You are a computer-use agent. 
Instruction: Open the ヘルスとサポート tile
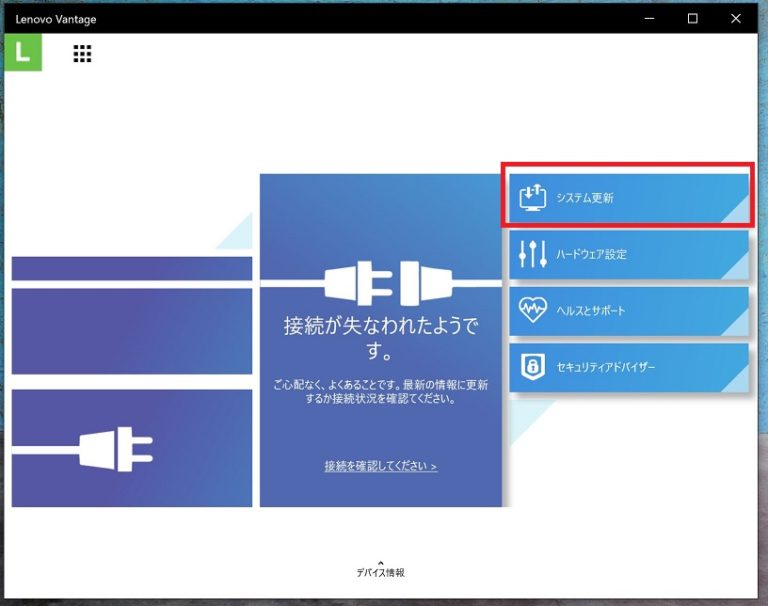tap(629, 311)
